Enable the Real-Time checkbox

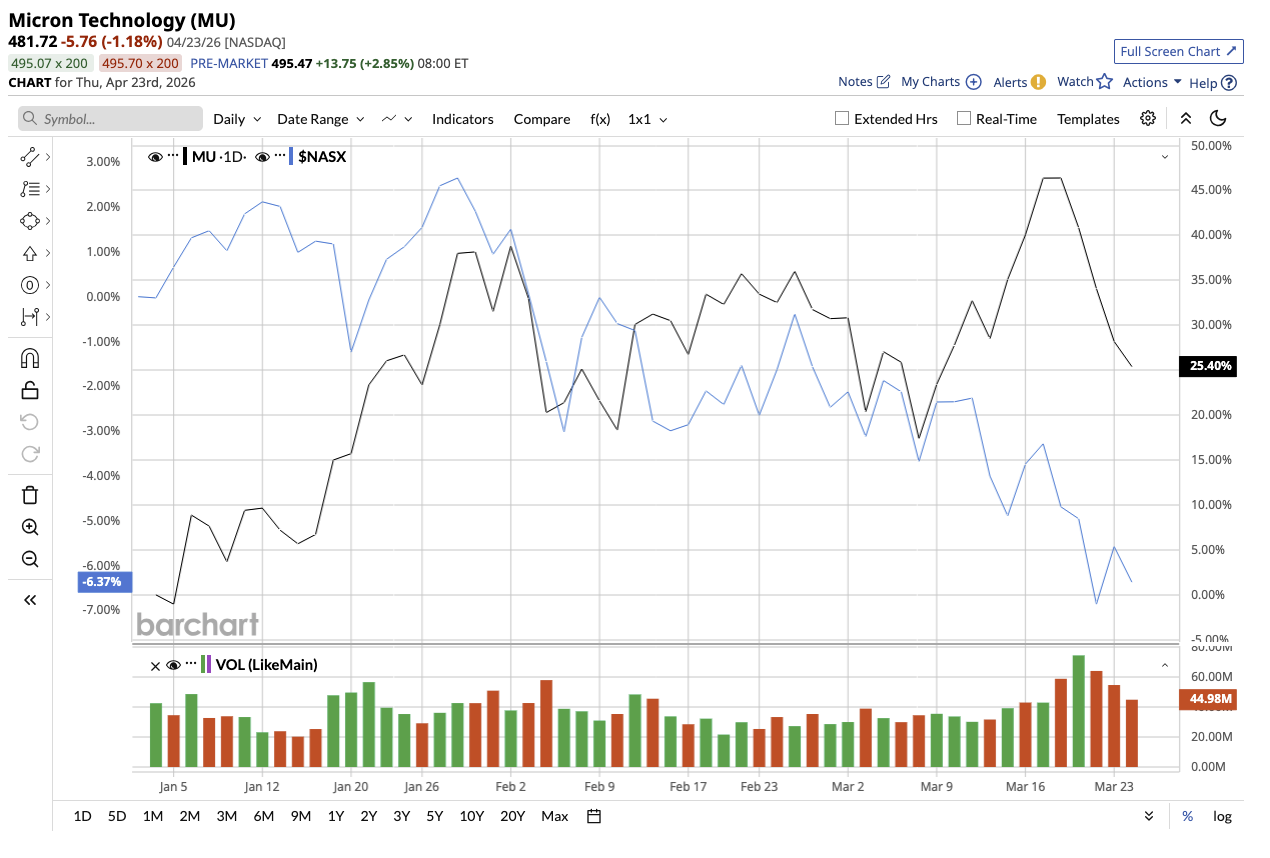tap(964, 118)
